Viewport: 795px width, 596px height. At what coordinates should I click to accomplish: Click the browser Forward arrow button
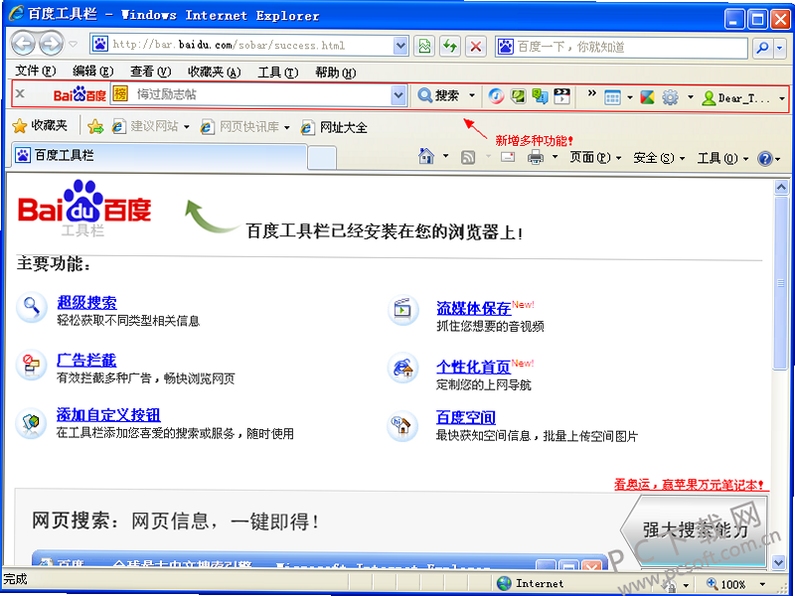coord(51,45)
